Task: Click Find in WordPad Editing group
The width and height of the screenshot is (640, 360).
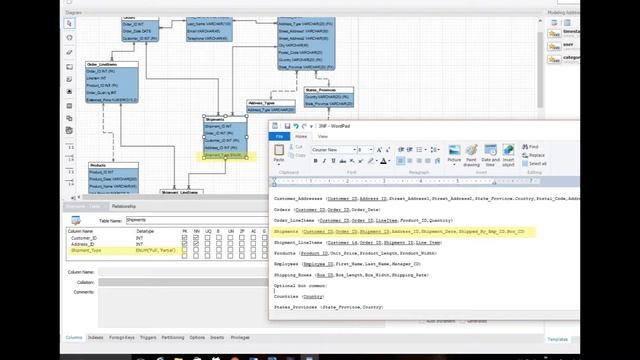Action: pyautogui.click(x=530, y=147)
